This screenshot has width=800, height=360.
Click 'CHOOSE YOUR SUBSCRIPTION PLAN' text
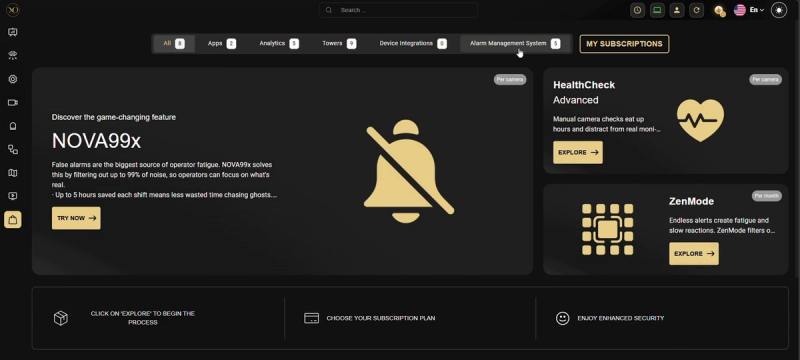[381, 318]
